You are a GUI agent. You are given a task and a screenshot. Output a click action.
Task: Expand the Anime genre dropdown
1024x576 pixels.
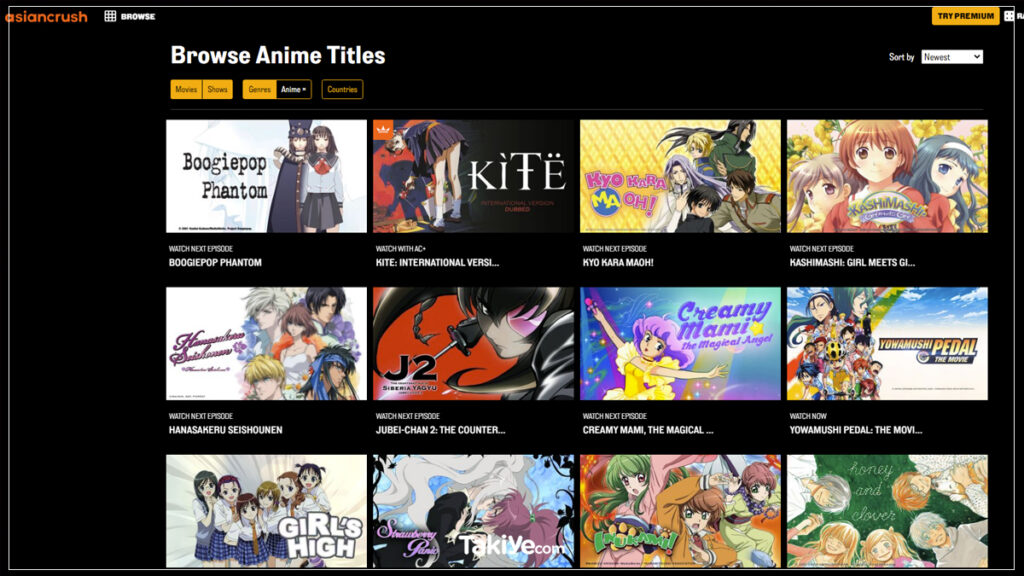(x=293, y=89)
